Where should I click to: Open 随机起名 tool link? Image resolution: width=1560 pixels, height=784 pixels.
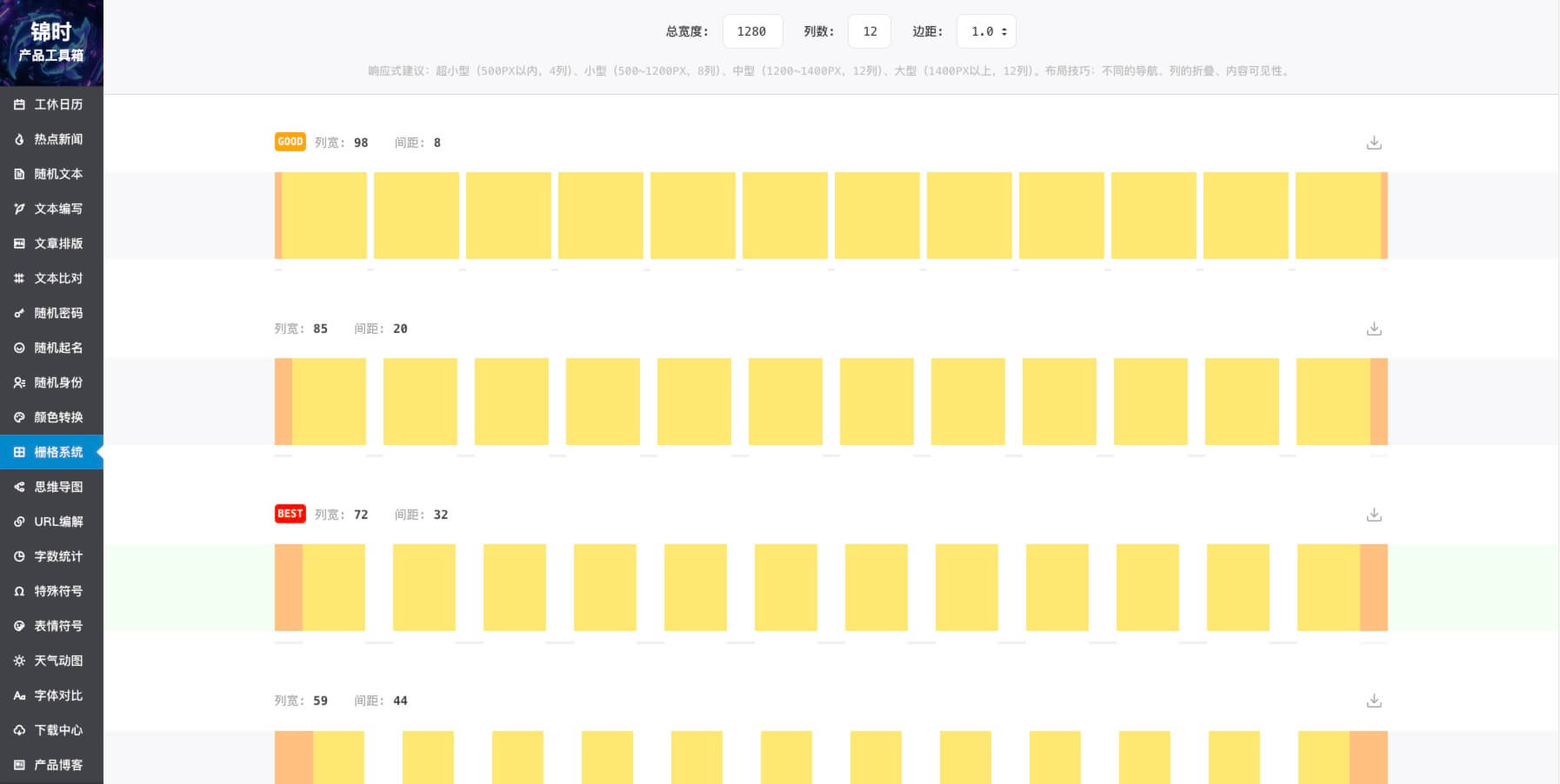[51, 348]
